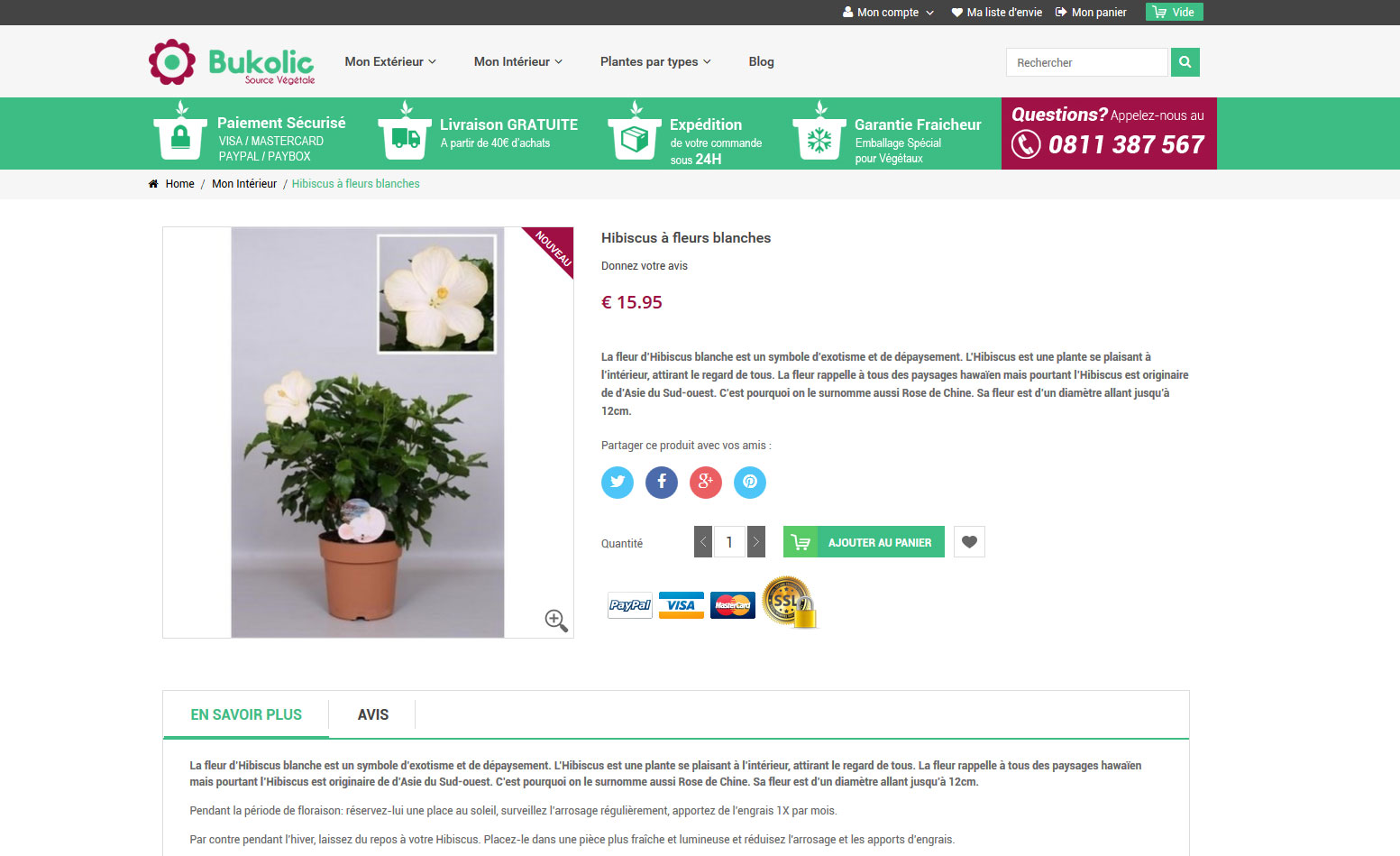
Task: Click the magnifier search button
Action: point(1185,62)
